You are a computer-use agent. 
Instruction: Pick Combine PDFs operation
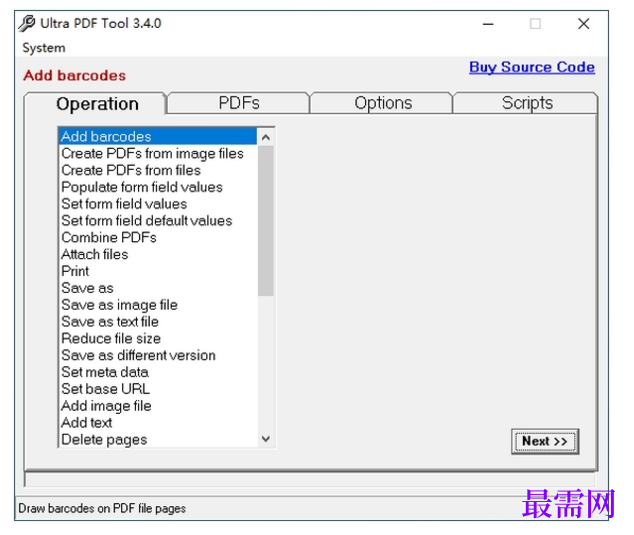coord(158,237)
